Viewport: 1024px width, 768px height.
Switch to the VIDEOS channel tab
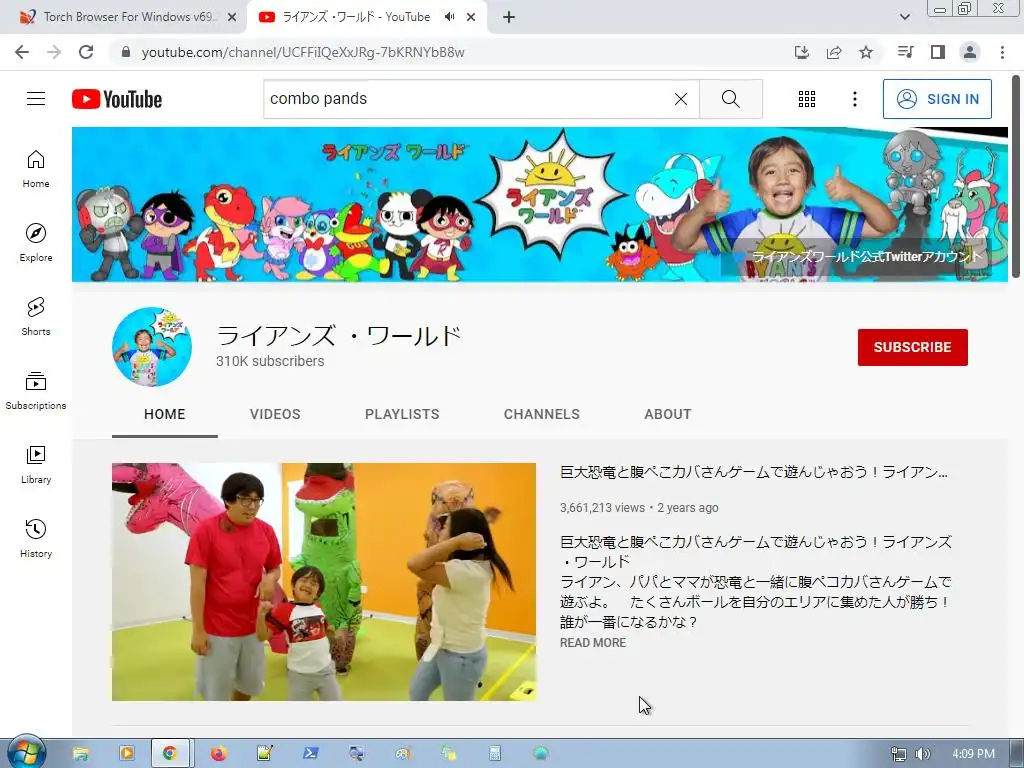(275, 414)
